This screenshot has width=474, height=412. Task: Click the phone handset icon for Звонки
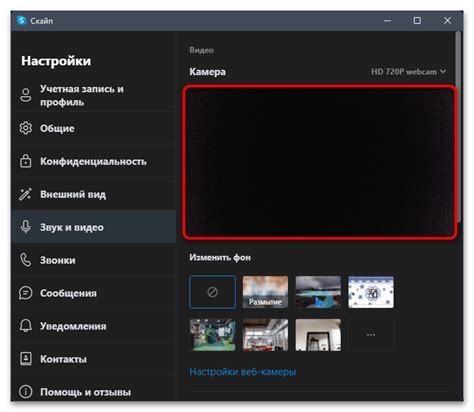[26, 260]
